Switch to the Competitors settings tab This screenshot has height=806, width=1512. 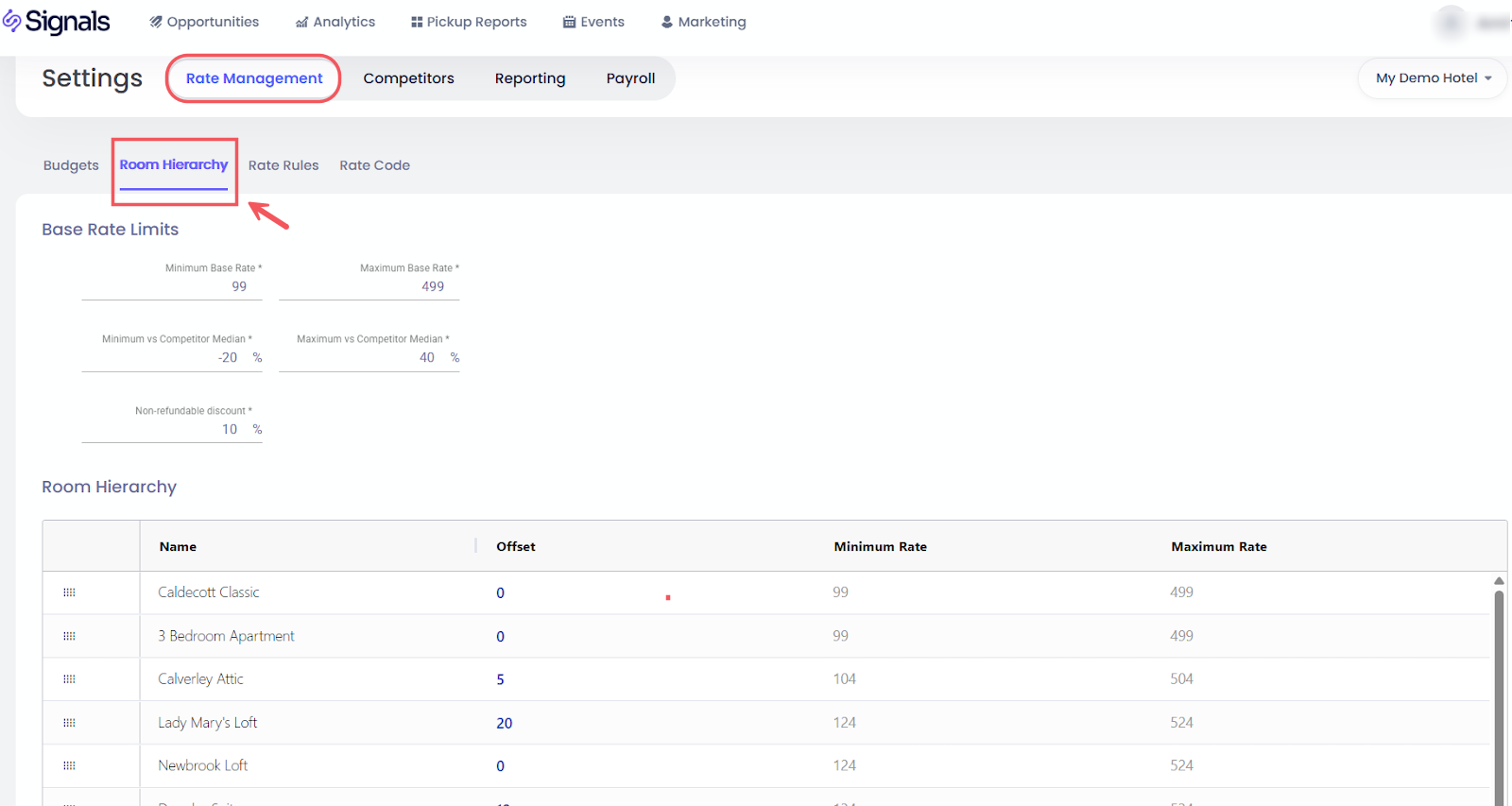pos(408,78)
